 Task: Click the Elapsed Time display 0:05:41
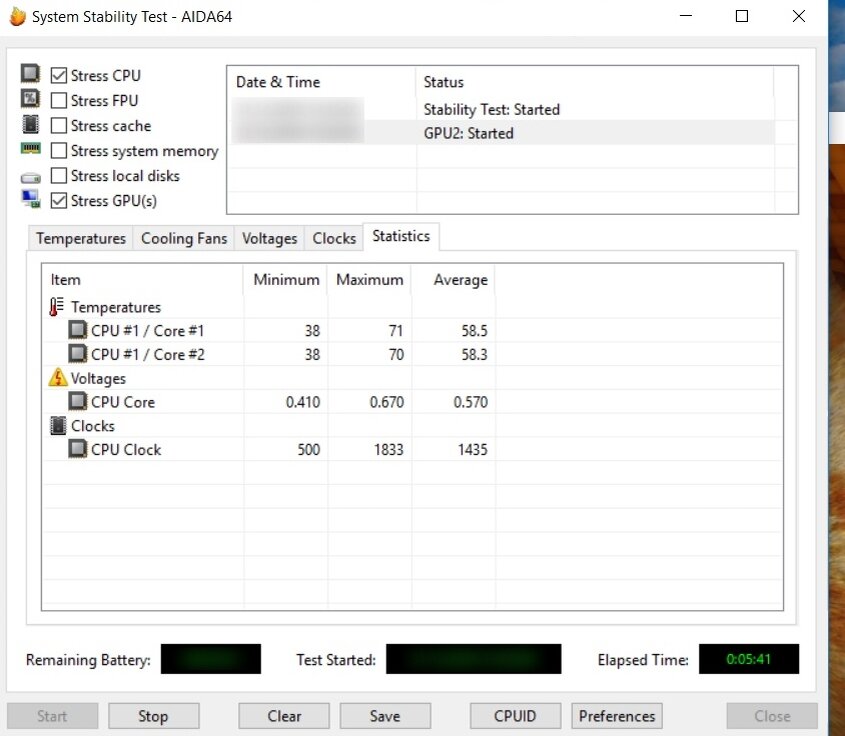tap(749, 658)
